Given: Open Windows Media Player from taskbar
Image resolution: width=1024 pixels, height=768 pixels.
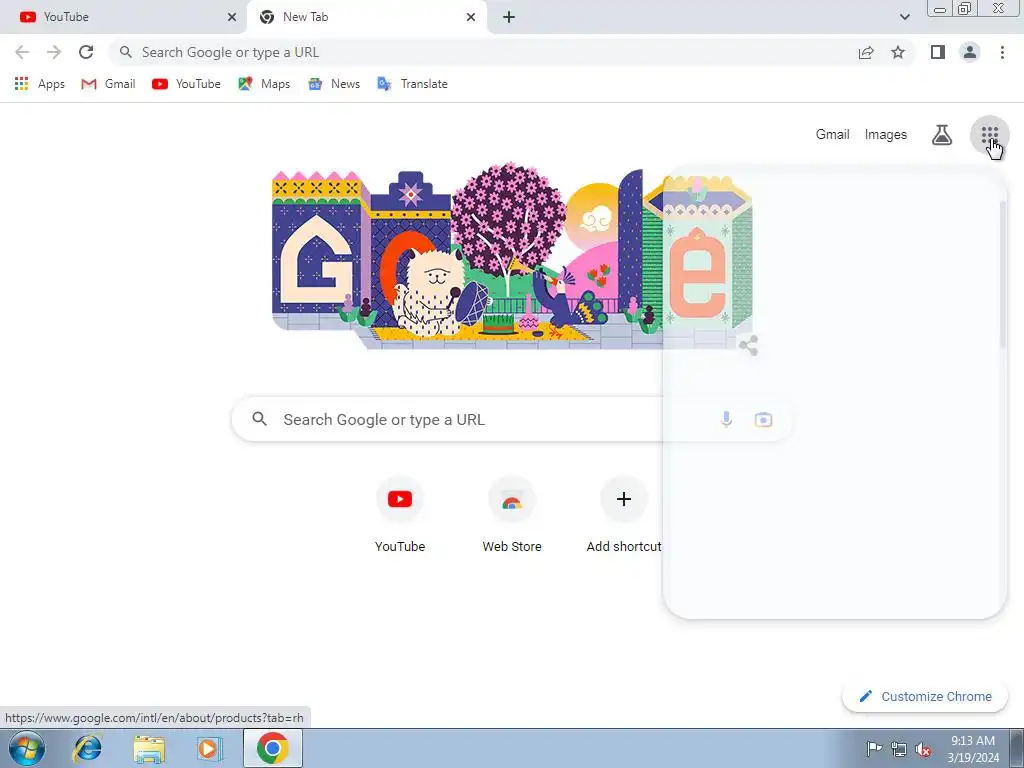Looking at the screenshot, I should pyautogui.click(x=210, y=748).
